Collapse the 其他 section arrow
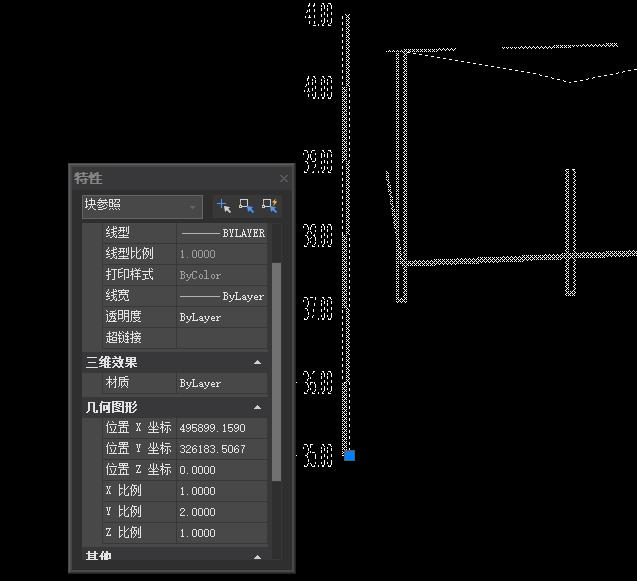637x581 pixels. click(x=257, y=557)
